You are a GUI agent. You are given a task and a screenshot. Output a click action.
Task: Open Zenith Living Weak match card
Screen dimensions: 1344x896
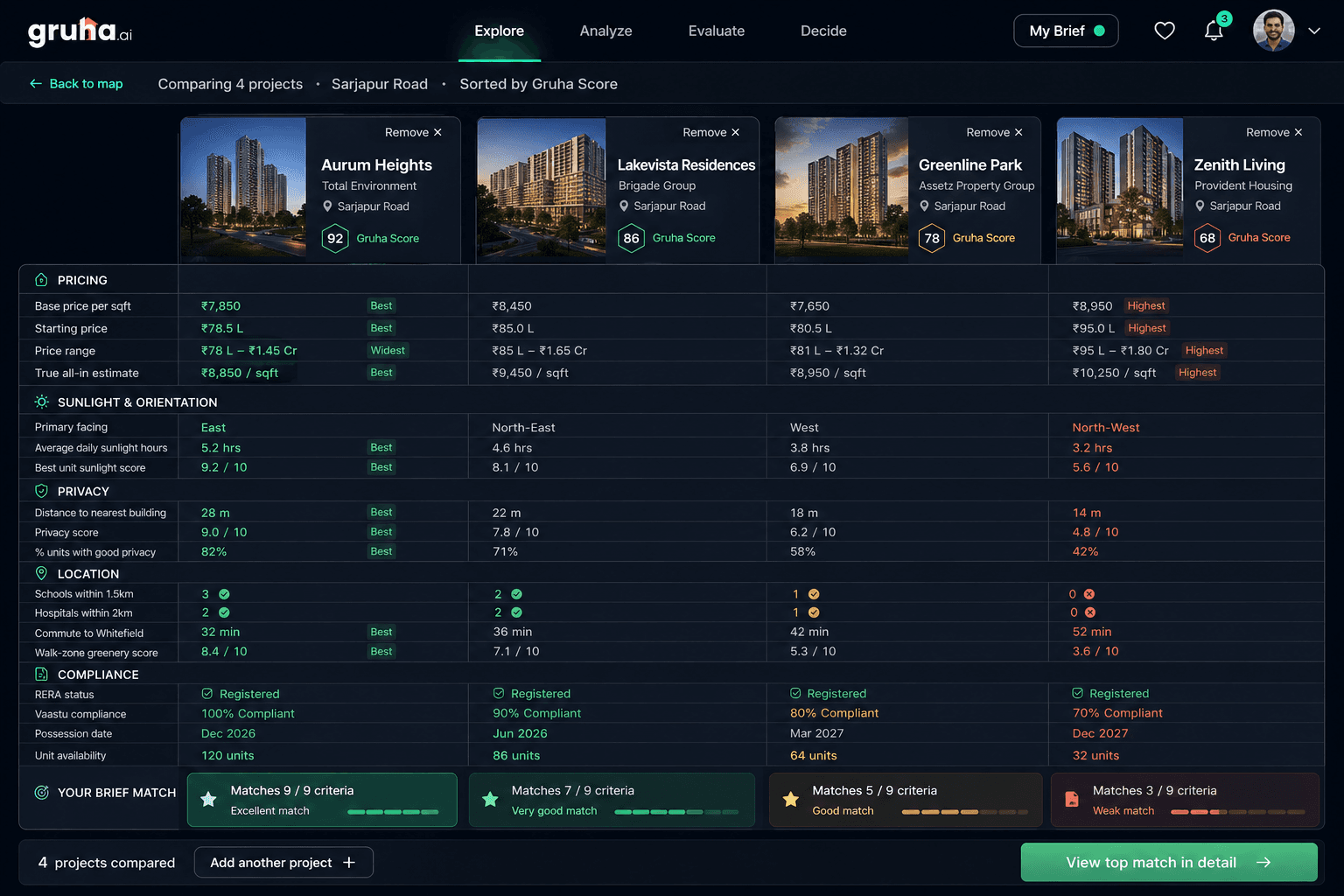pos(1185,800)
